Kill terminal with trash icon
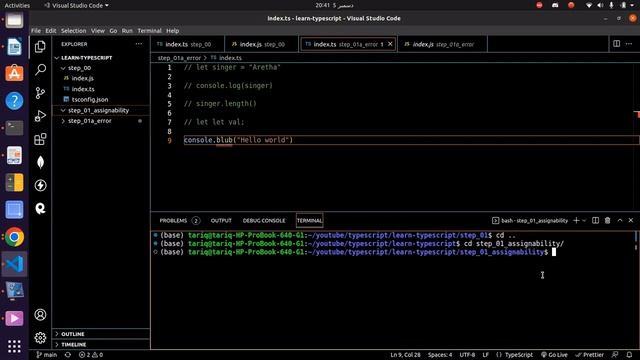The width and height of the screenshot is (640, 360). click(x=607, y=220)
